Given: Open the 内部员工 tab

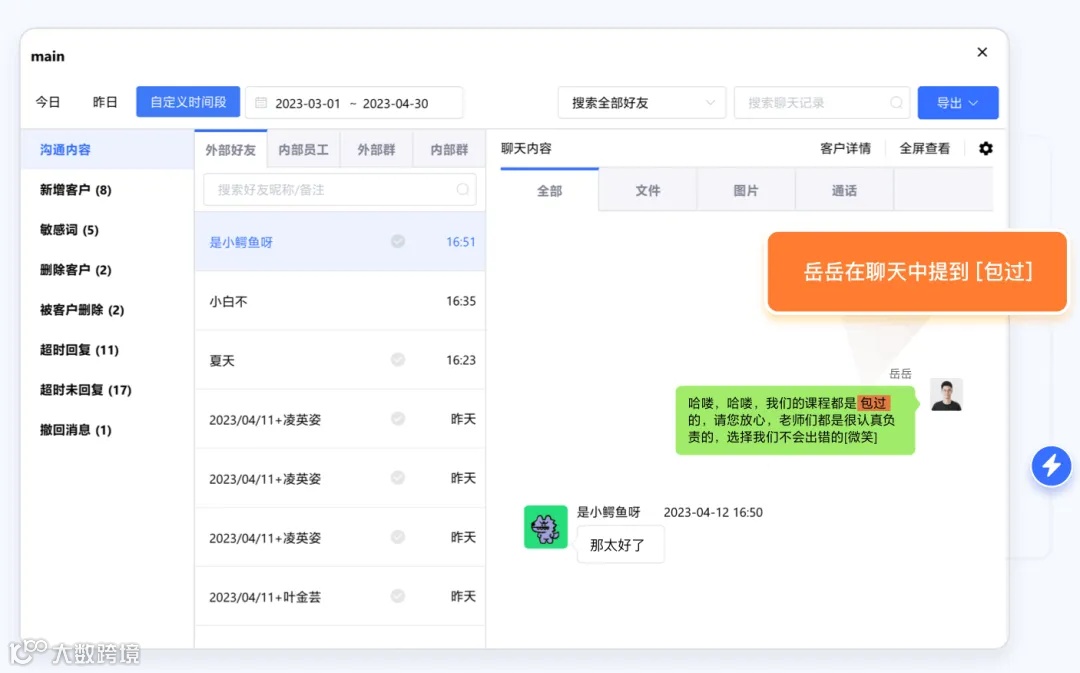Looking at the screenshot, I should coord(304,149).
